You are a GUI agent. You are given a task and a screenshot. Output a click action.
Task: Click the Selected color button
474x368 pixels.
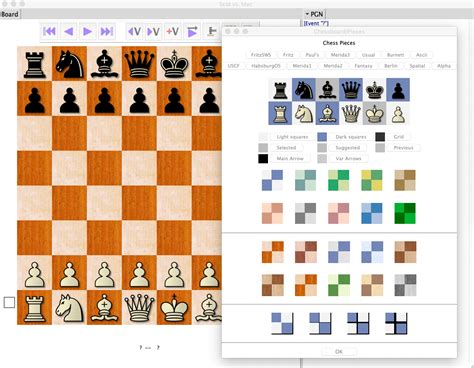286,148
